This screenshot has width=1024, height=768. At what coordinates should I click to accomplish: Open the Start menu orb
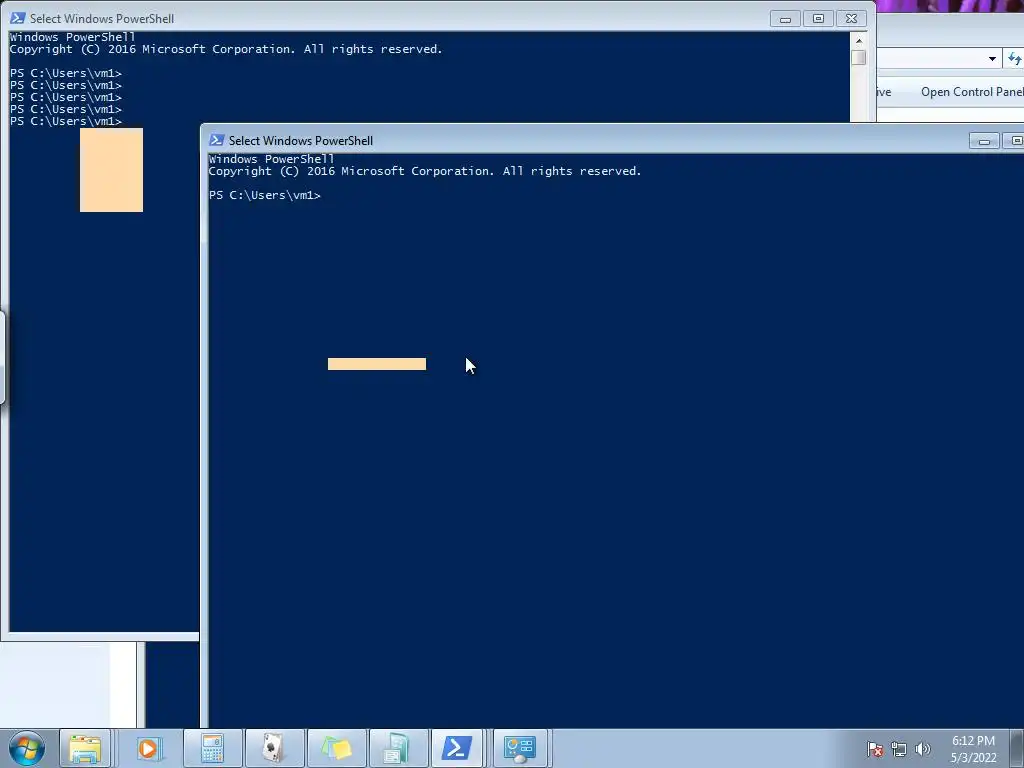click(x=27, y=748)
